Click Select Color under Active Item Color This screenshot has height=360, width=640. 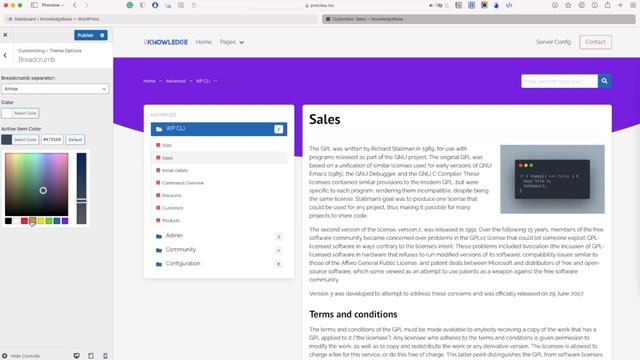pos(25,140)
